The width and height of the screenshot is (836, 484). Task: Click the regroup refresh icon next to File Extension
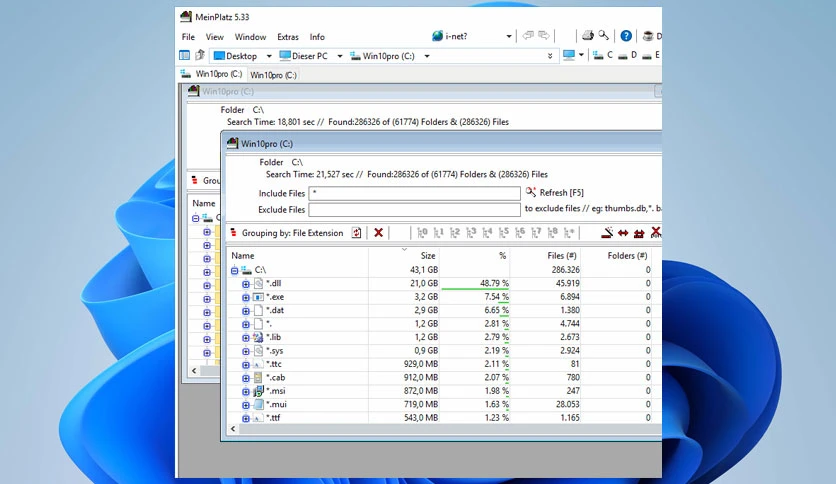point(356,232)
